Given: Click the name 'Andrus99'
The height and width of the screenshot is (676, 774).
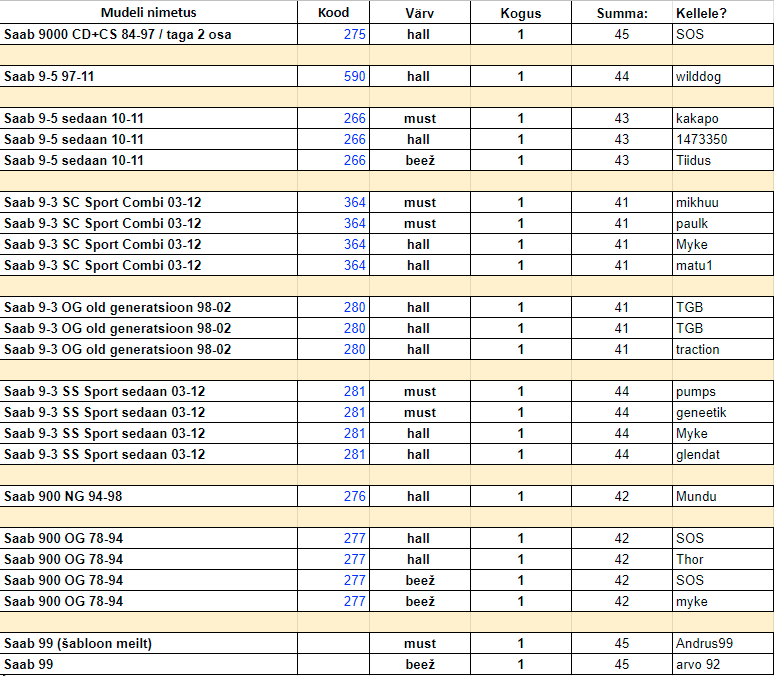Looking at the screenshot, I should click(704, 643).
